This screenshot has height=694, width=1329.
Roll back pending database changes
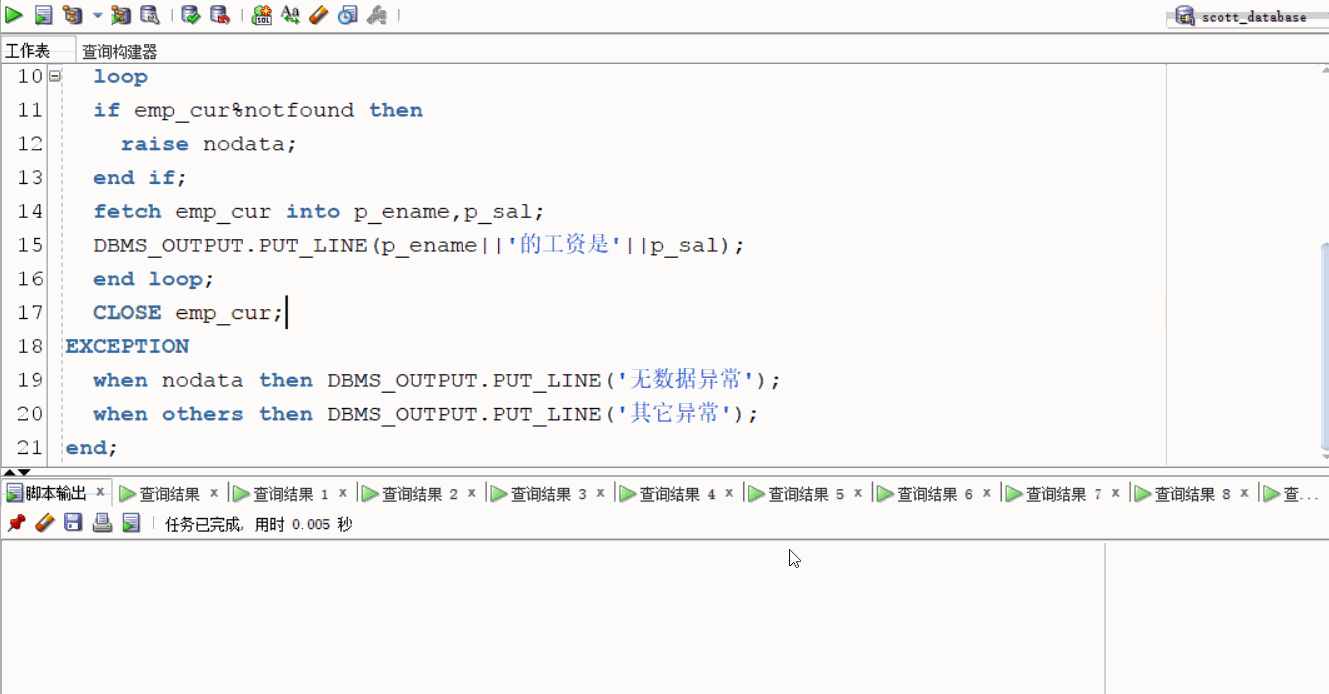[x=221, y=15]
